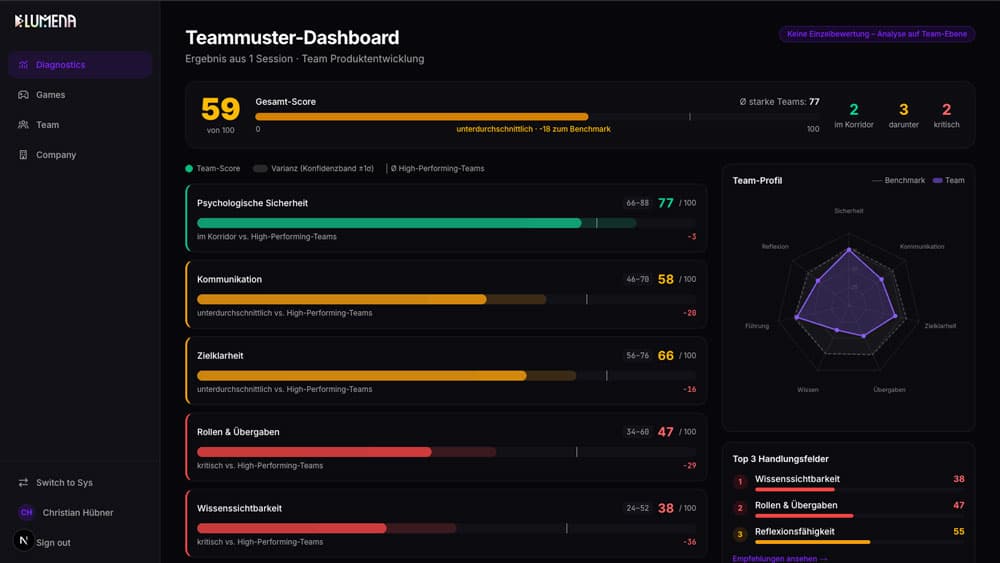Click the -29 delta in Rollen & Übergaben
This screenshot has width=1000, height=563.
(x=689, y=465)
